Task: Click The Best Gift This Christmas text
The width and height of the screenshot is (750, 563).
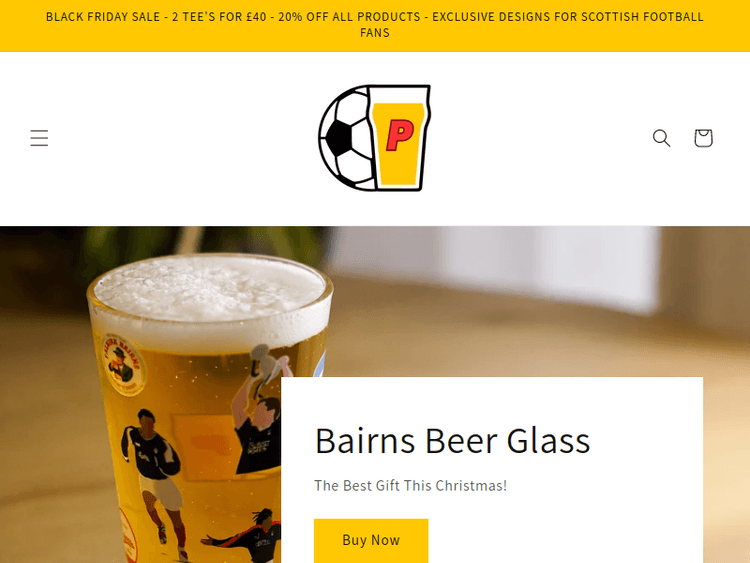Action: (x=410, y=486)
